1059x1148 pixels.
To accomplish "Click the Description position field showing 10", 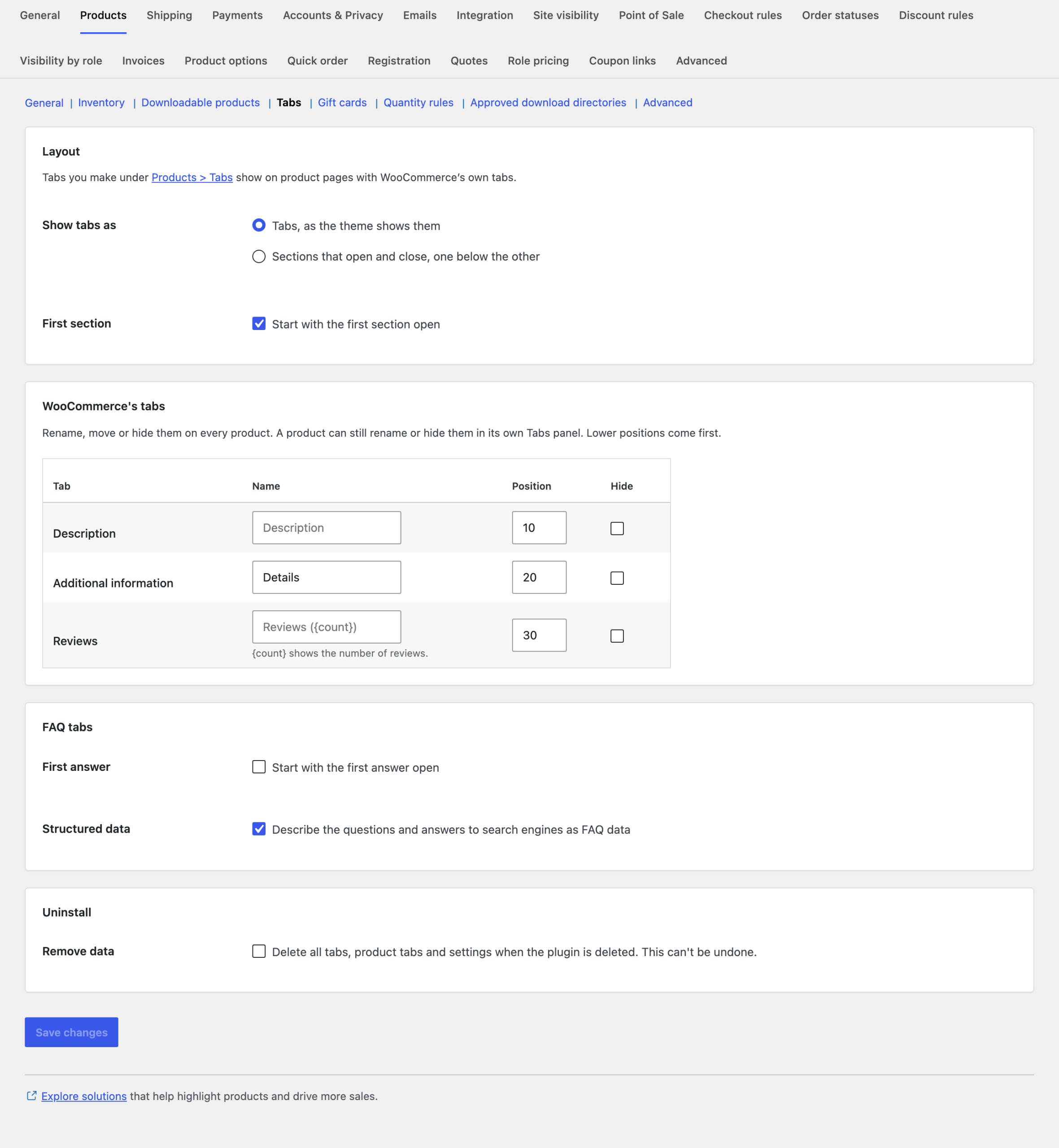I will 539,528.
